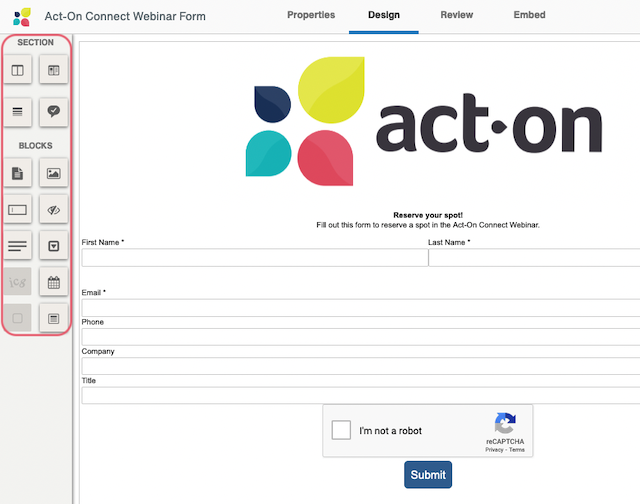
Task: Click the 'First Name *' label
Action: [x=102, y=242]
